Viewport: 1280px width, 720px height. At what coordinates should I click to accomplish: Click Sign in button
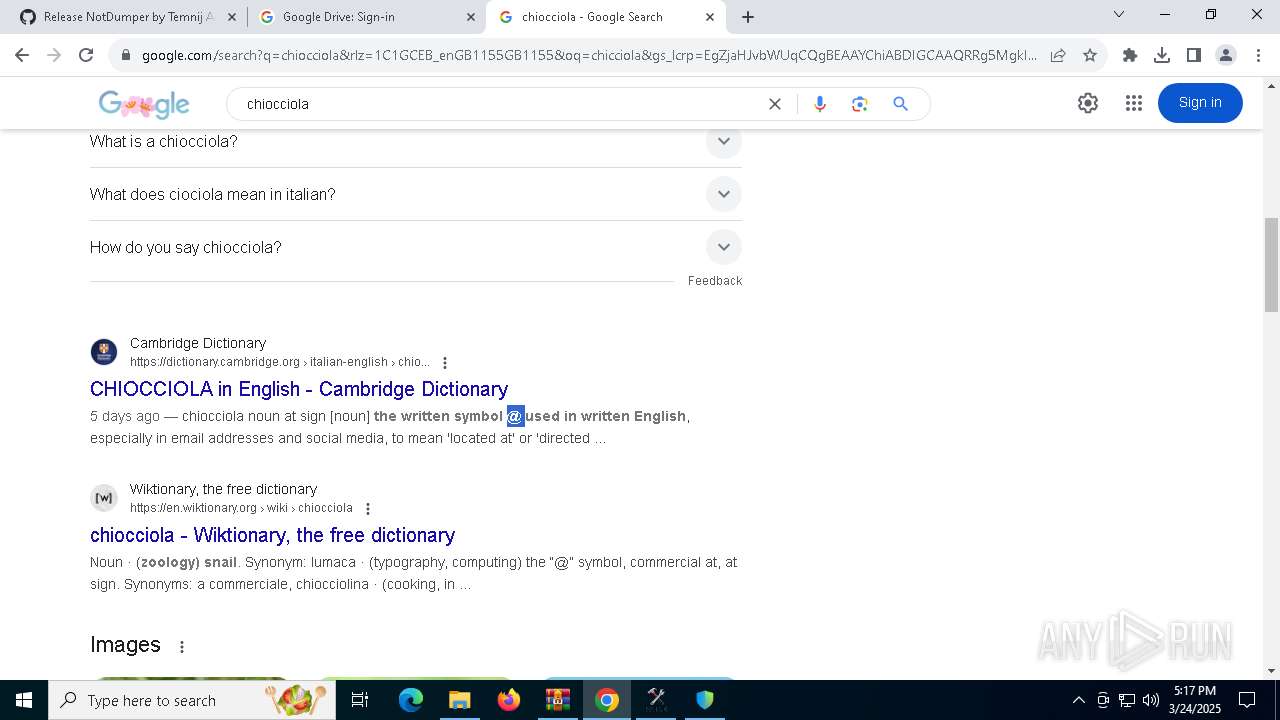coord(1200,103)
